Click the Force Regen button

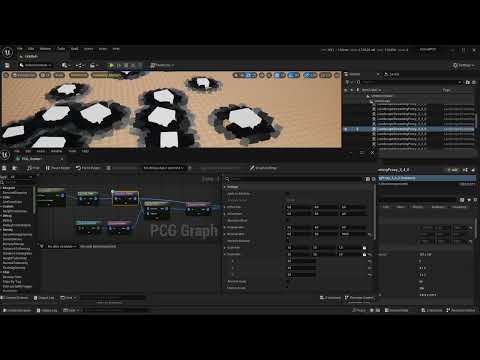(88, 168)
